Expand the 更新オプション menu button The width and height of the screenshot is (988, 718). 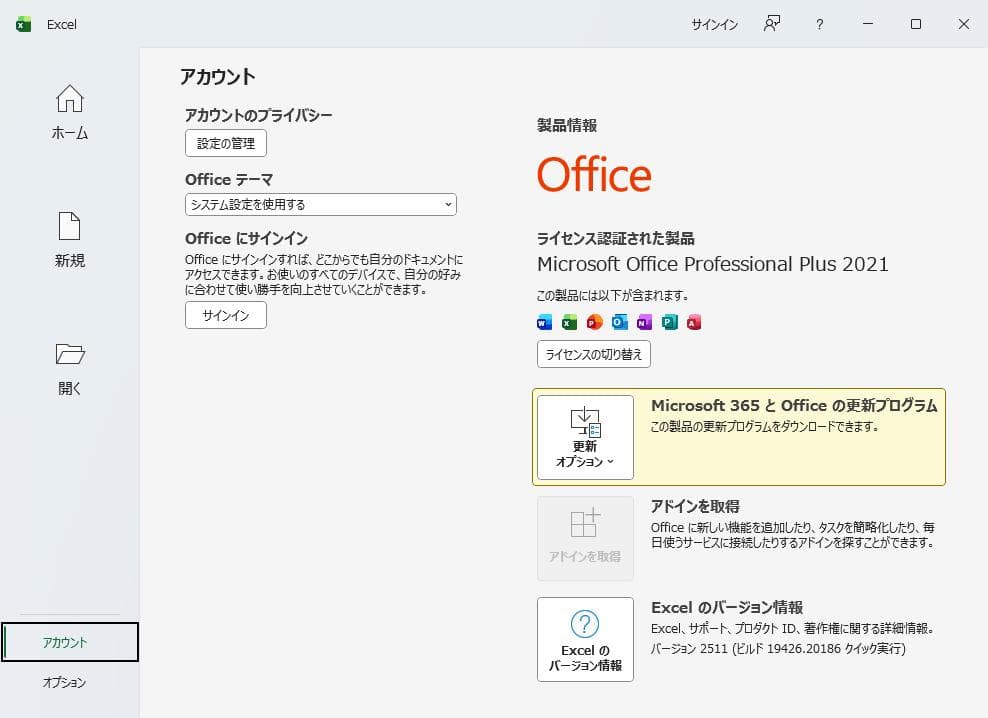[x=585, y=437]
